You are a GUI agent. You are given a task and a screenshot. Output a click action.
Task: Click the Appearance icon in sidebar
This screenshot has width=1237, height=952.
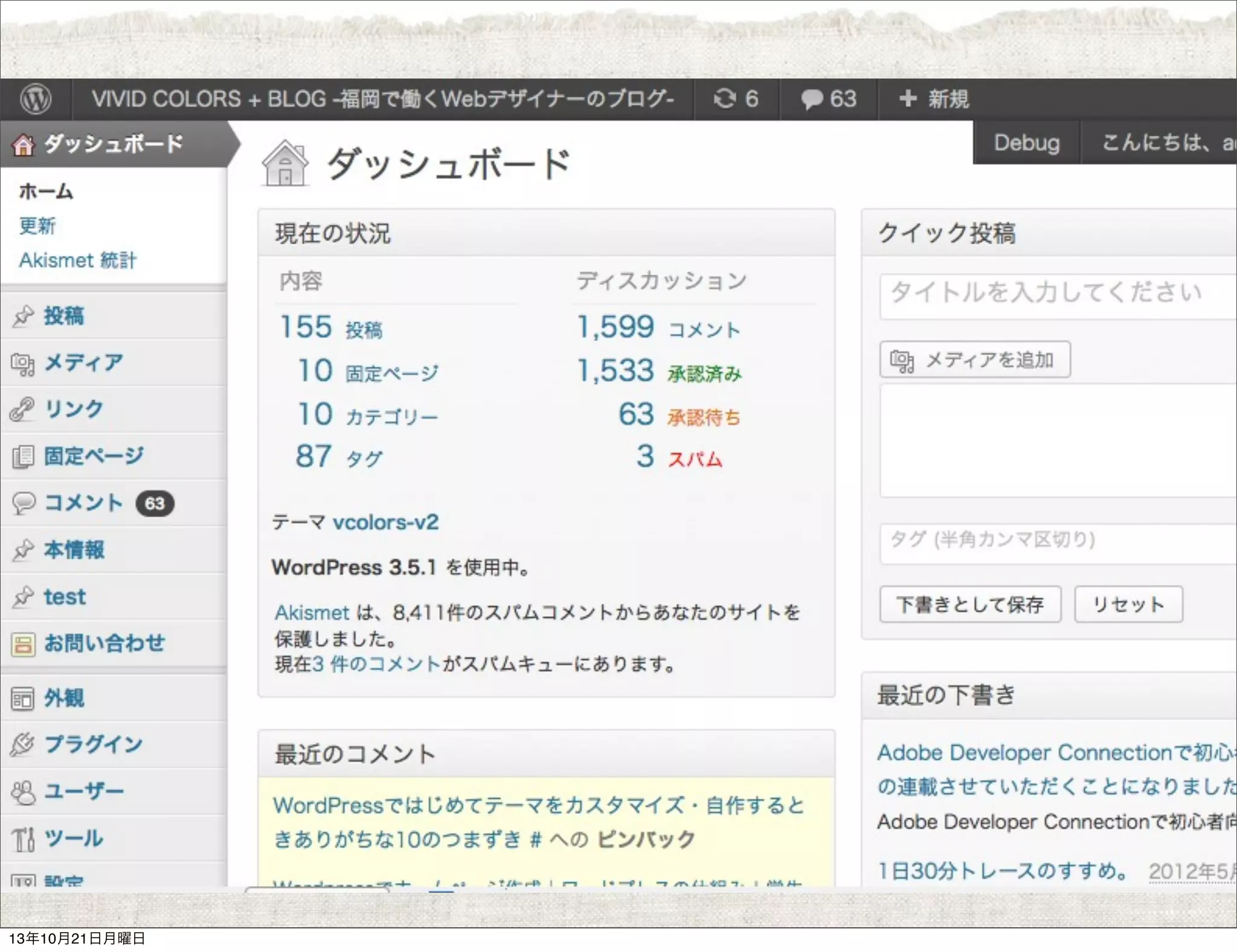point(23,698)
